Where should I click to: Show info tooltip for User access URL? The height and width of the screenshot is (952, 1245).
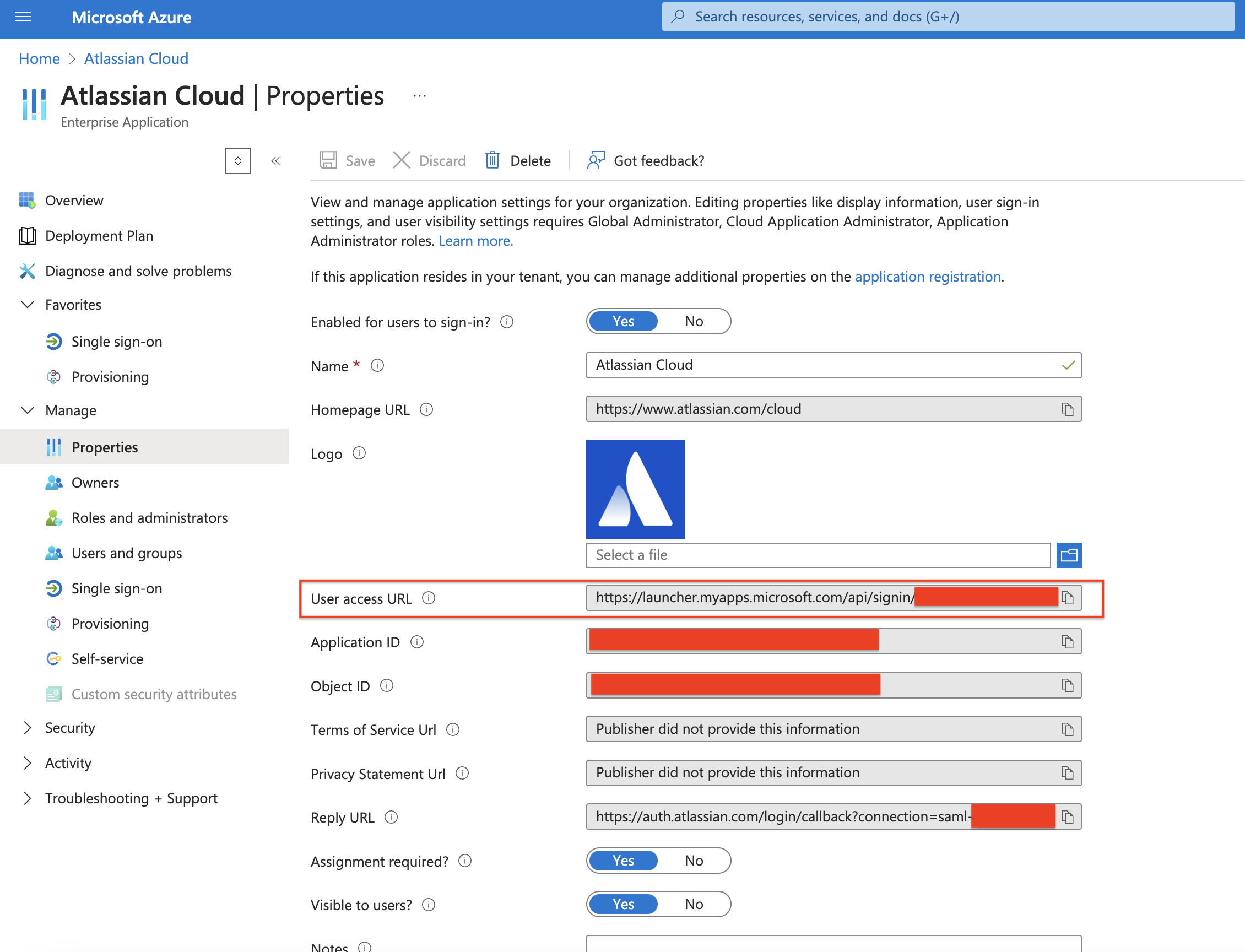click(429, 598)
